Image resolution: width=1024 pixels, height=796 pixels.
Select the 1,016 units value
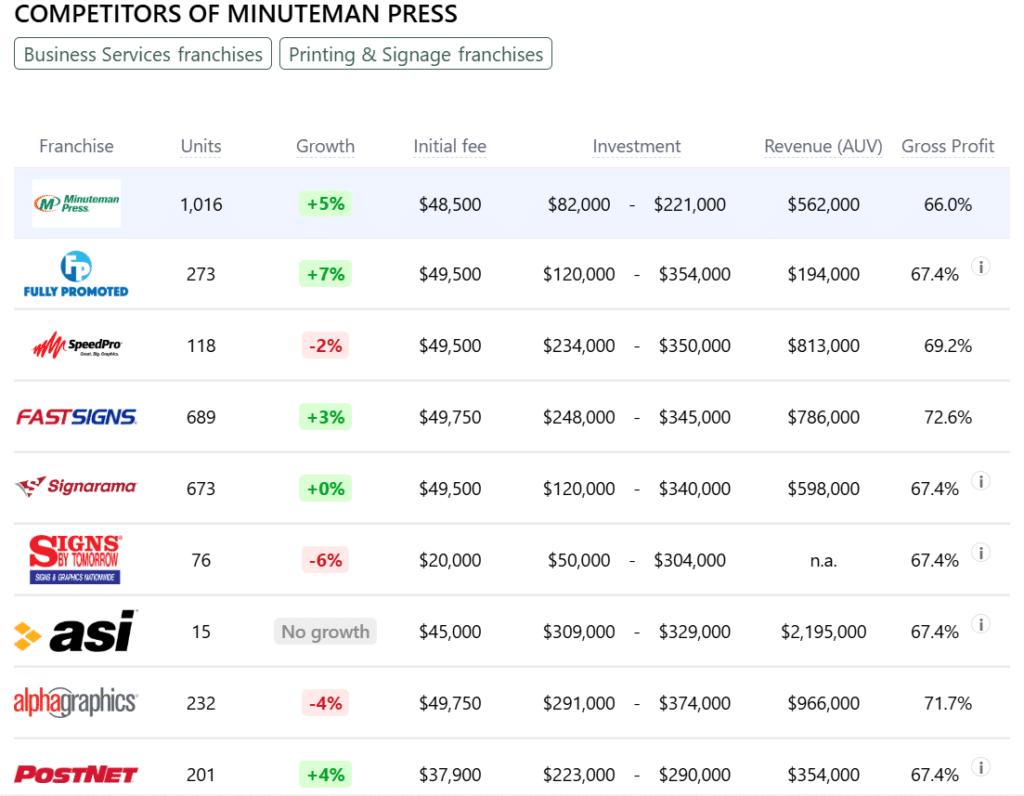tap(201, 204)
